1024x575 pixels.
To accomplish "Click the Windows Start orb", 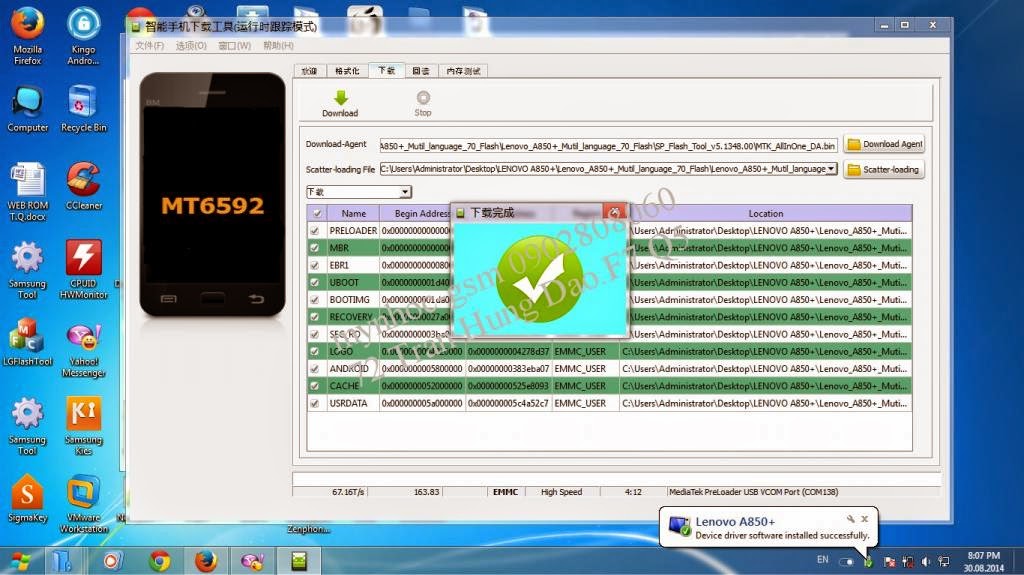I will tap(20, 561).
